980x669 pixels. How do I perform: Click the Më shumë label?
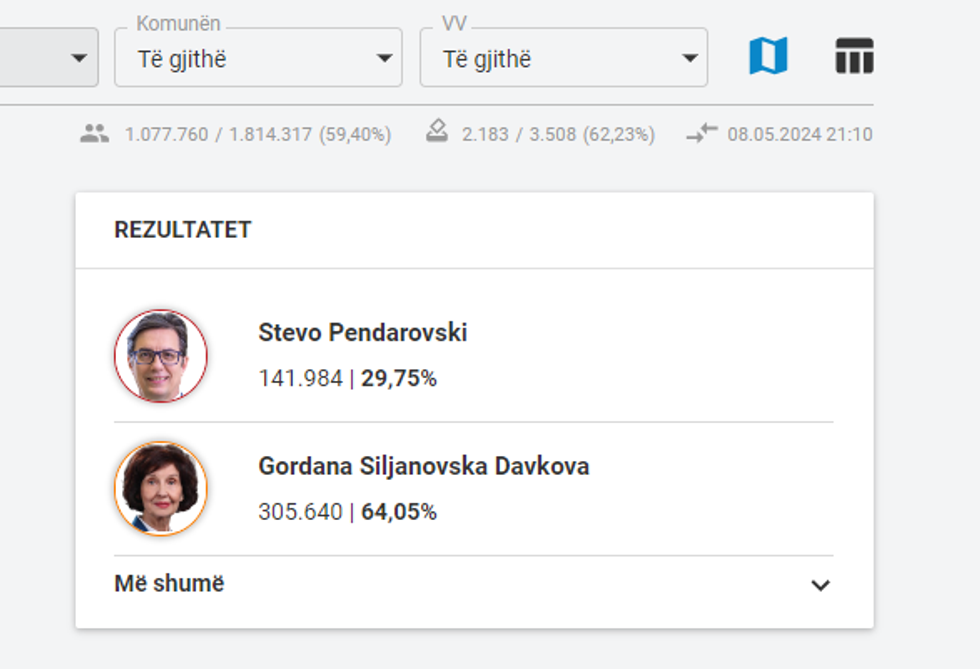169,584
